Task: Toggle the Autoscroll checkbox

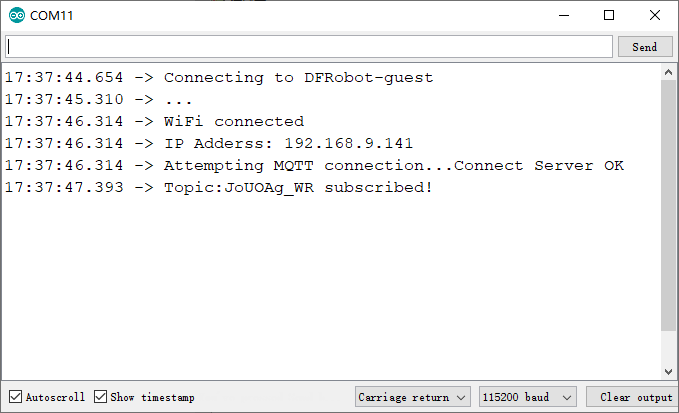Action: (16, 397)
